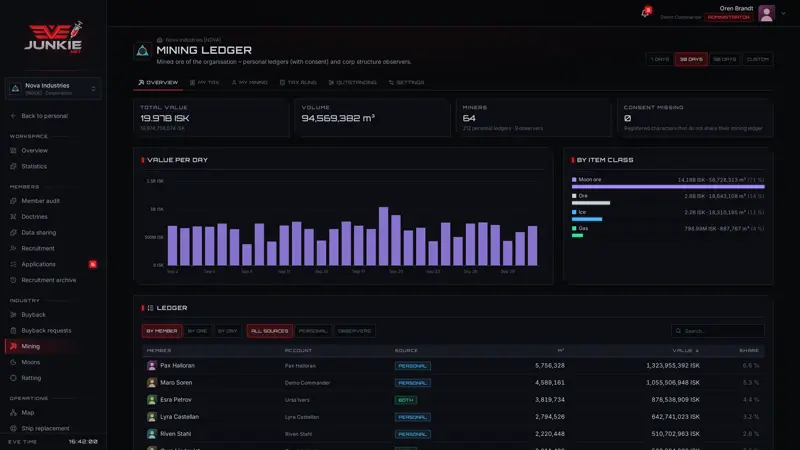Image resolution: width=800 pixels, height=450 pixels.
Task: Sort by the Source column header
Action: click(406, 351)
